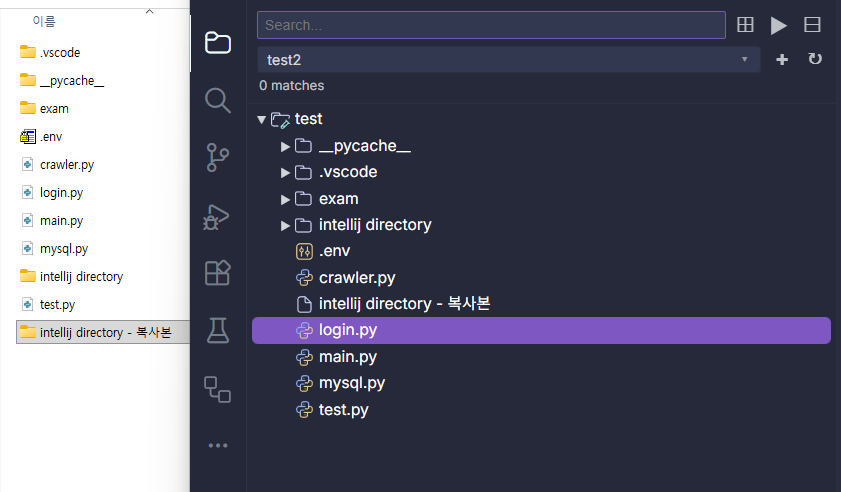Select __pycache__ in file explorer list

coord(72,80)
